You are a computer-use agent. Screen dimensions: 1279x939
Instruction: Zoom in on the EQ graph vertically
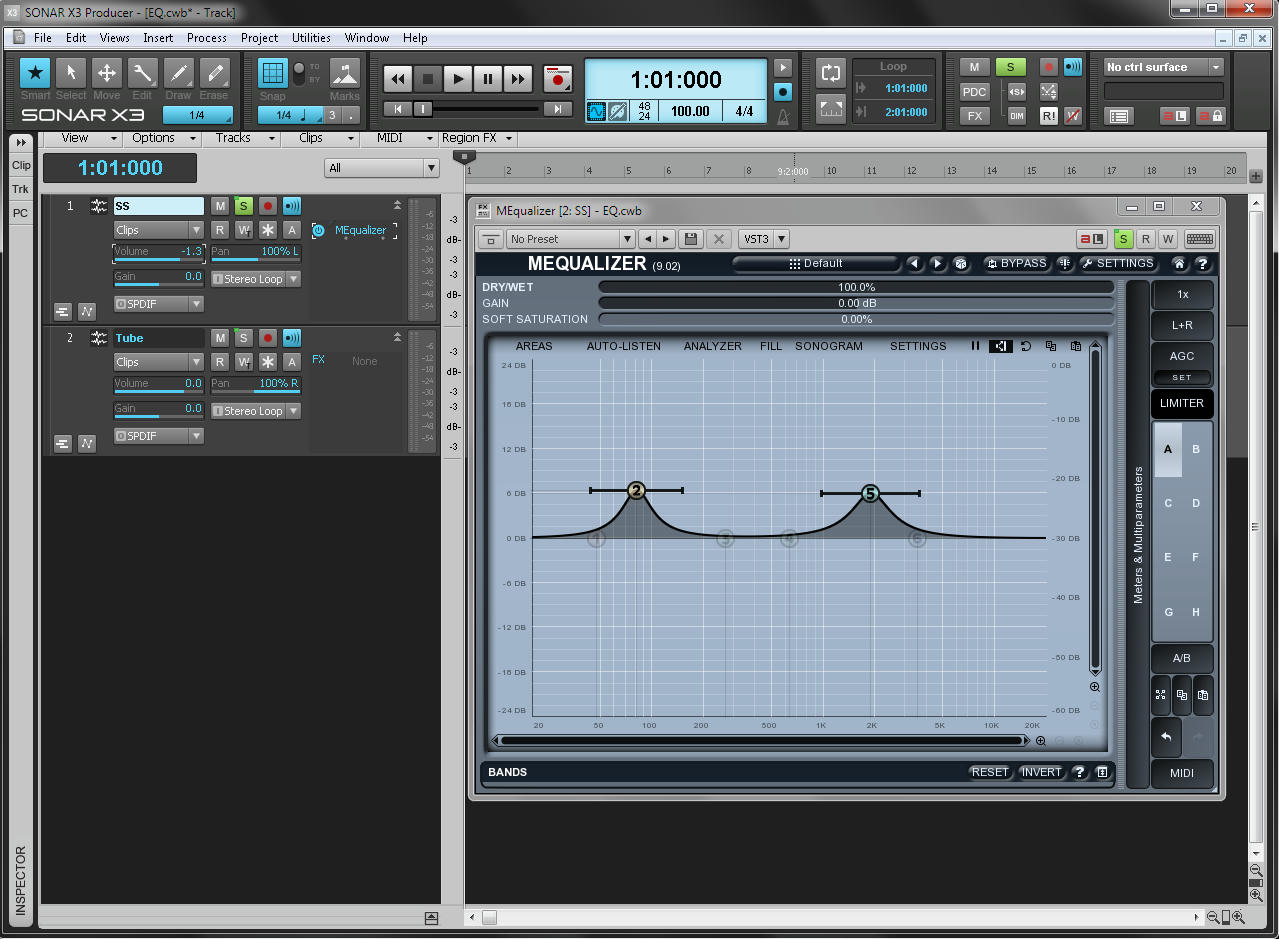click(1095, 687)
